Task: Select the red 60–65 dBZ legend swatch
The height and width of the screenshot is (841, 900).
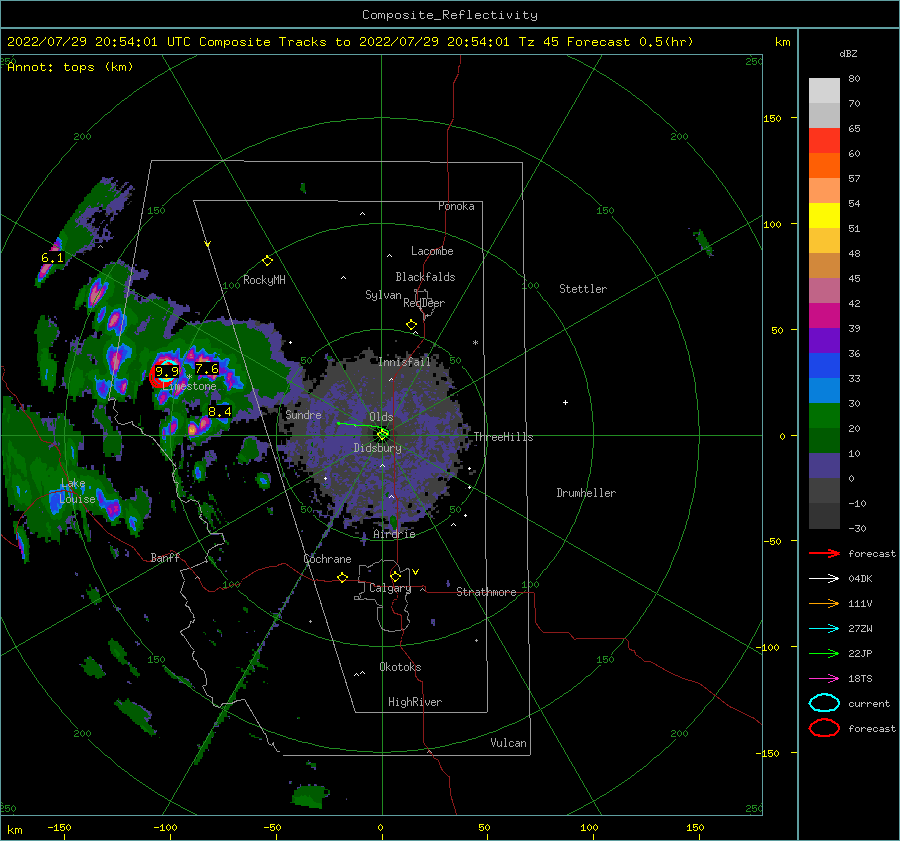Action: click(824, 141)
